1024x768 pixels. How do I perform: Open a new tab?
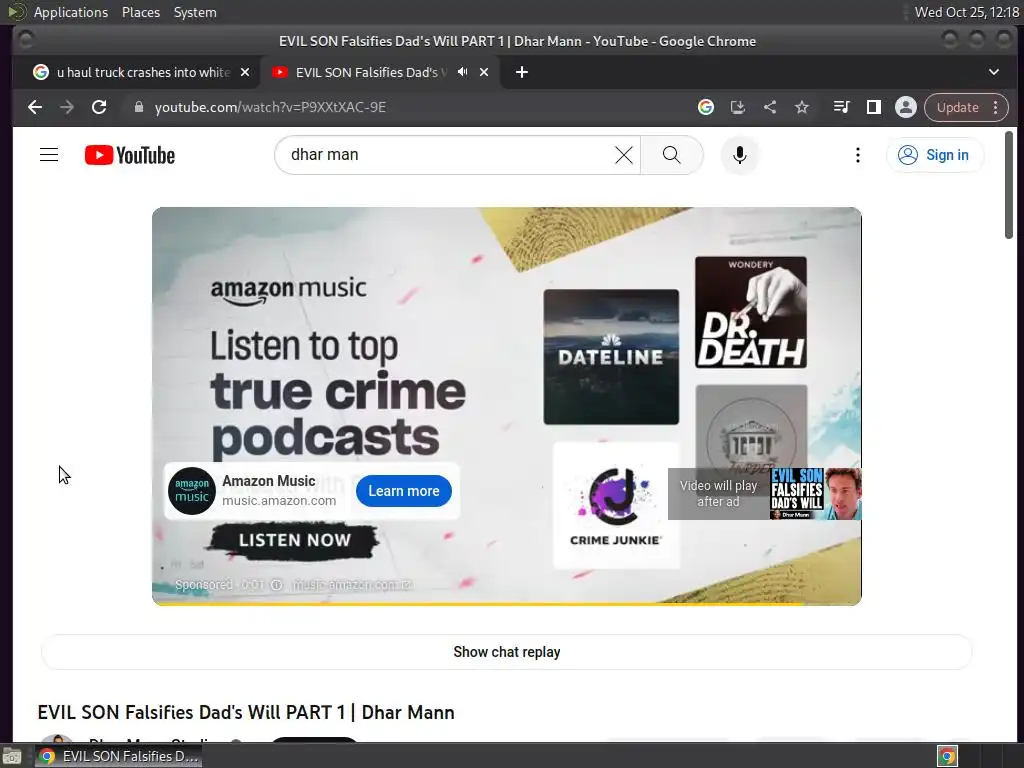(521, 72)
